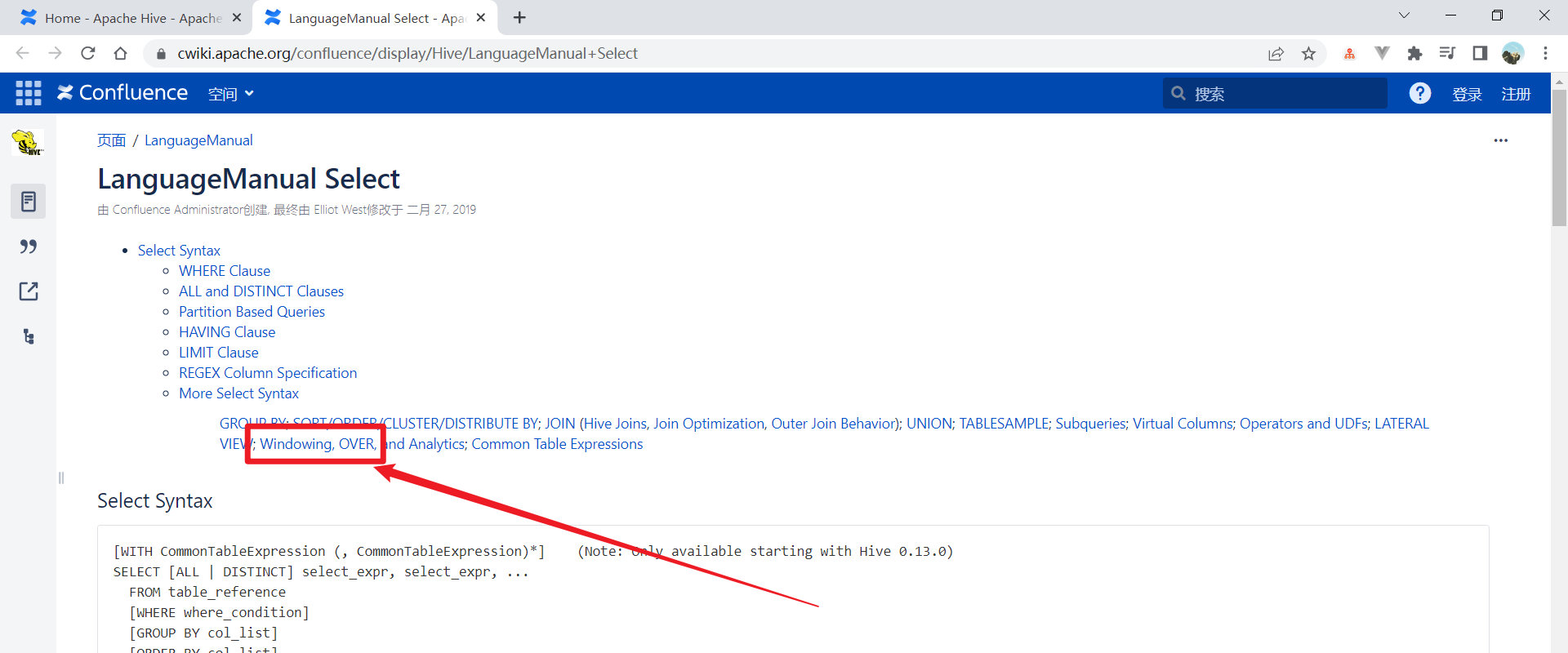Screen dimensions: 1568x653
Task: Click the Confluence logo
Action: pyautogui.click(x=122, y=93)
